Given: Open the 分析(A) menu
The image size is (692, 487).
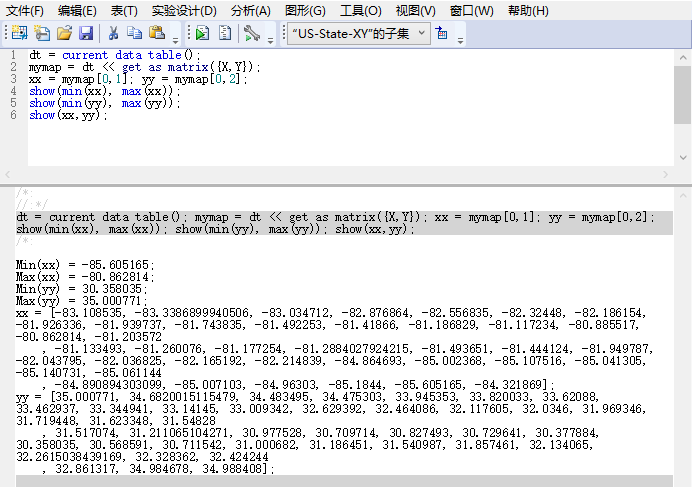Looking at the screenshot, I should (250, 10).
